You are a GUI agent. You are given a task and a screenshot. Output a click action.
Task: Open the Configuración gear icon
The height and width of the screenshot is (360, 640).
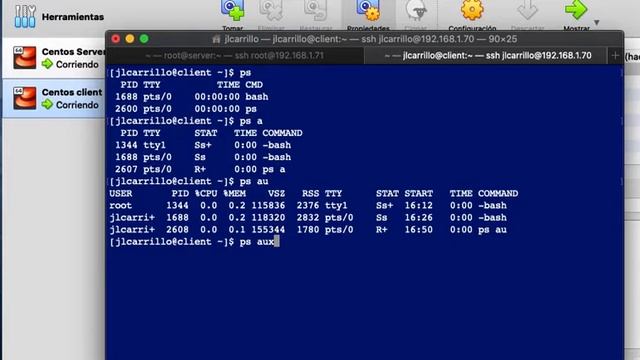pyautogui.click(x=472, y=10)
